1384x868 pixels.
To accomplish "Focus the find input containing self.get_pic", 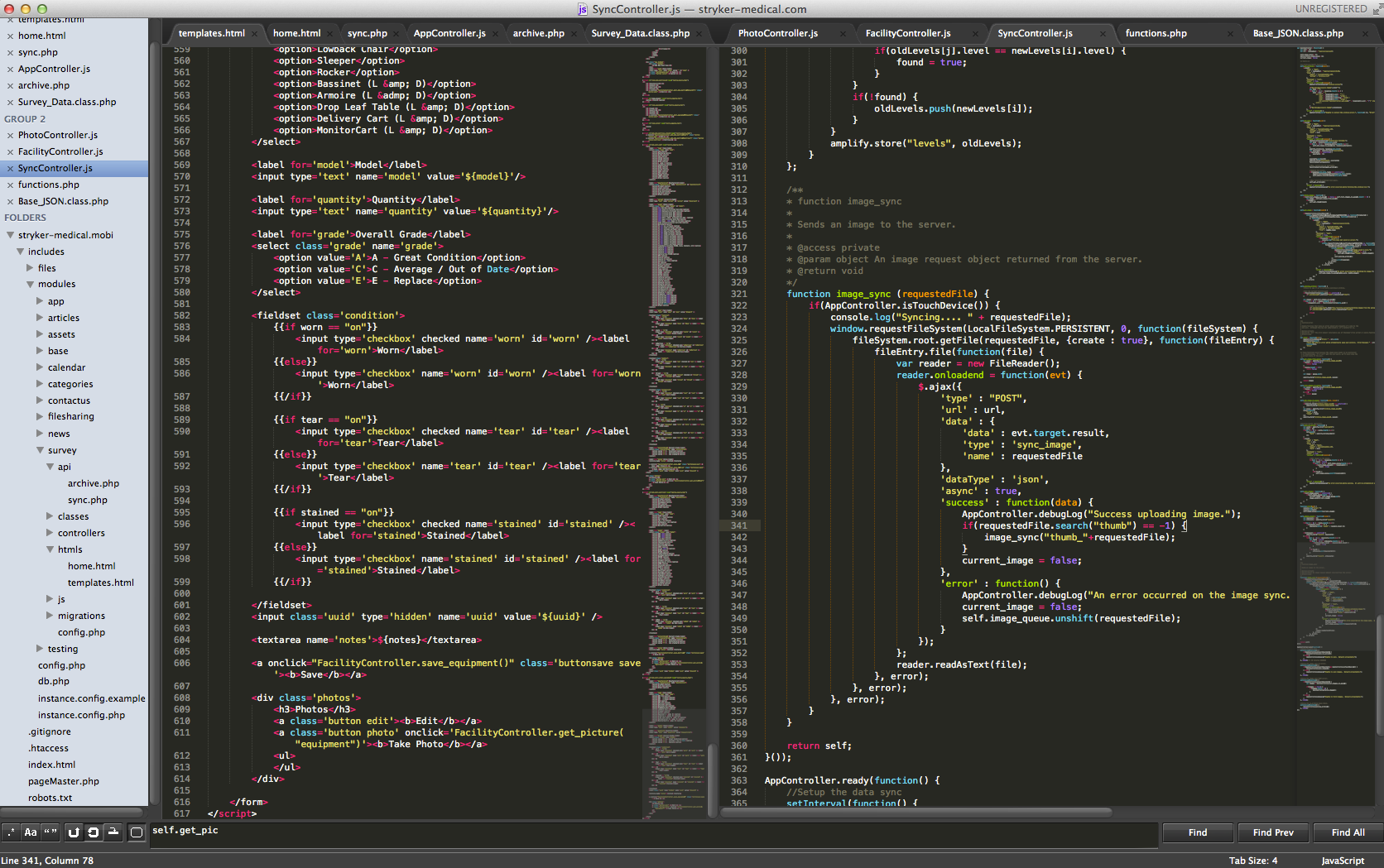I will [654, 835].
